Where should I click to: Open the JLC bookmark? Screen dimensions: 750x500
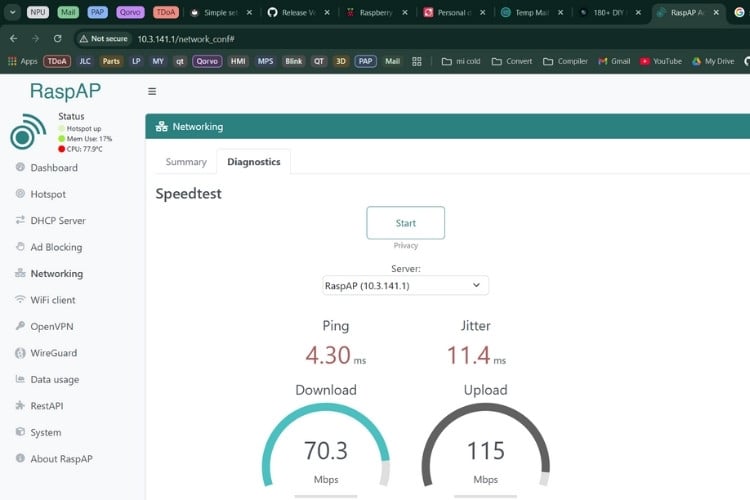pyautogui.click(x=85, y=61)
